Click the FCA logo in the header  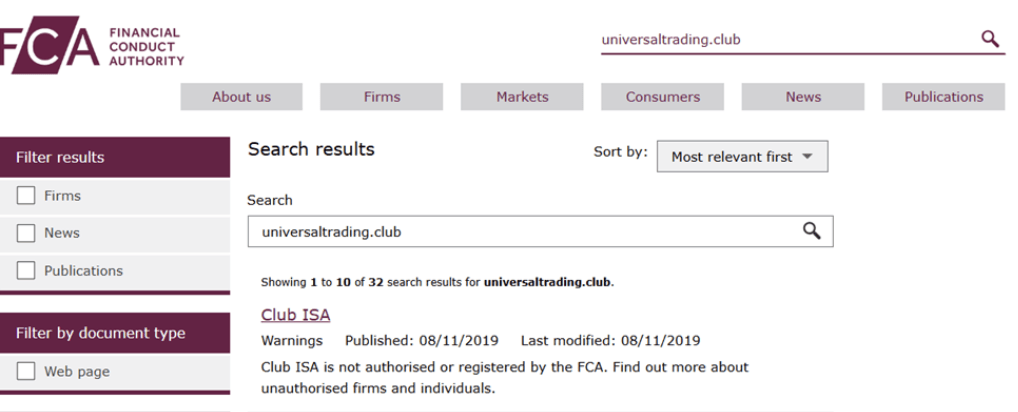[x=92, y=45]
